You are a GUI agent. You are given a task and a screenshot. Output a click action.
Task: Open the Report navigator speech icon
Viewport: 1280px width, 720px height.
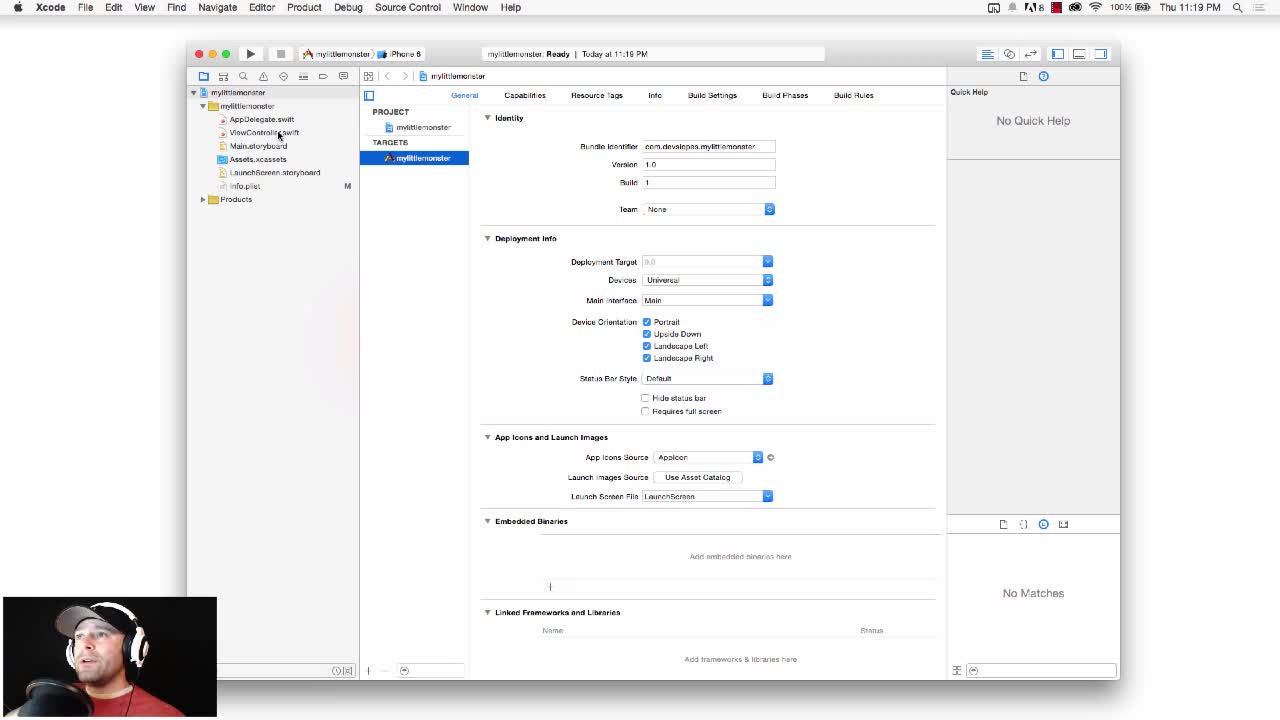coord(343,76)
